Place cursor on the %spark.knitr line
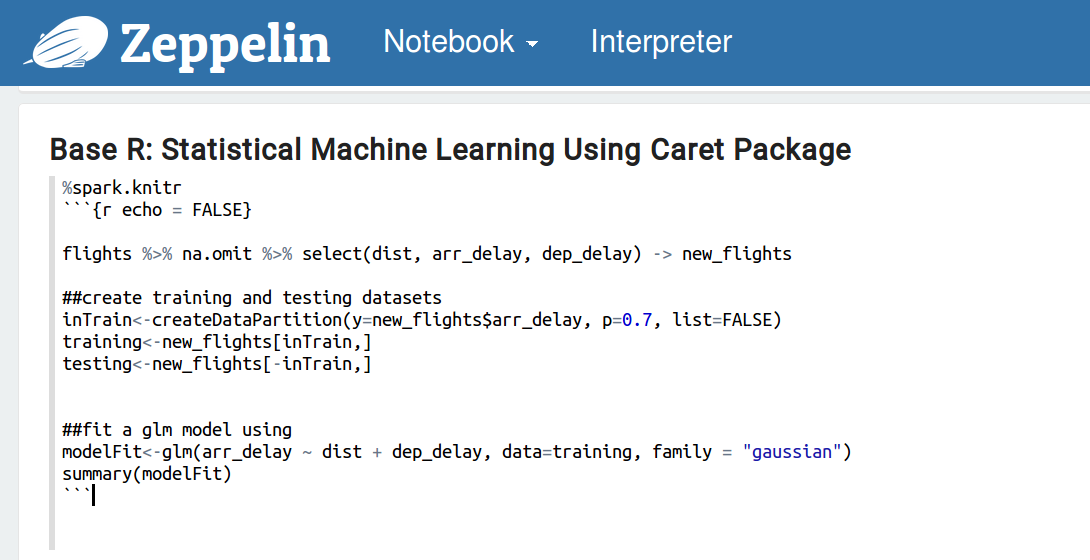The height and width of the screenshot is (560, 1090). pos(122,188)
